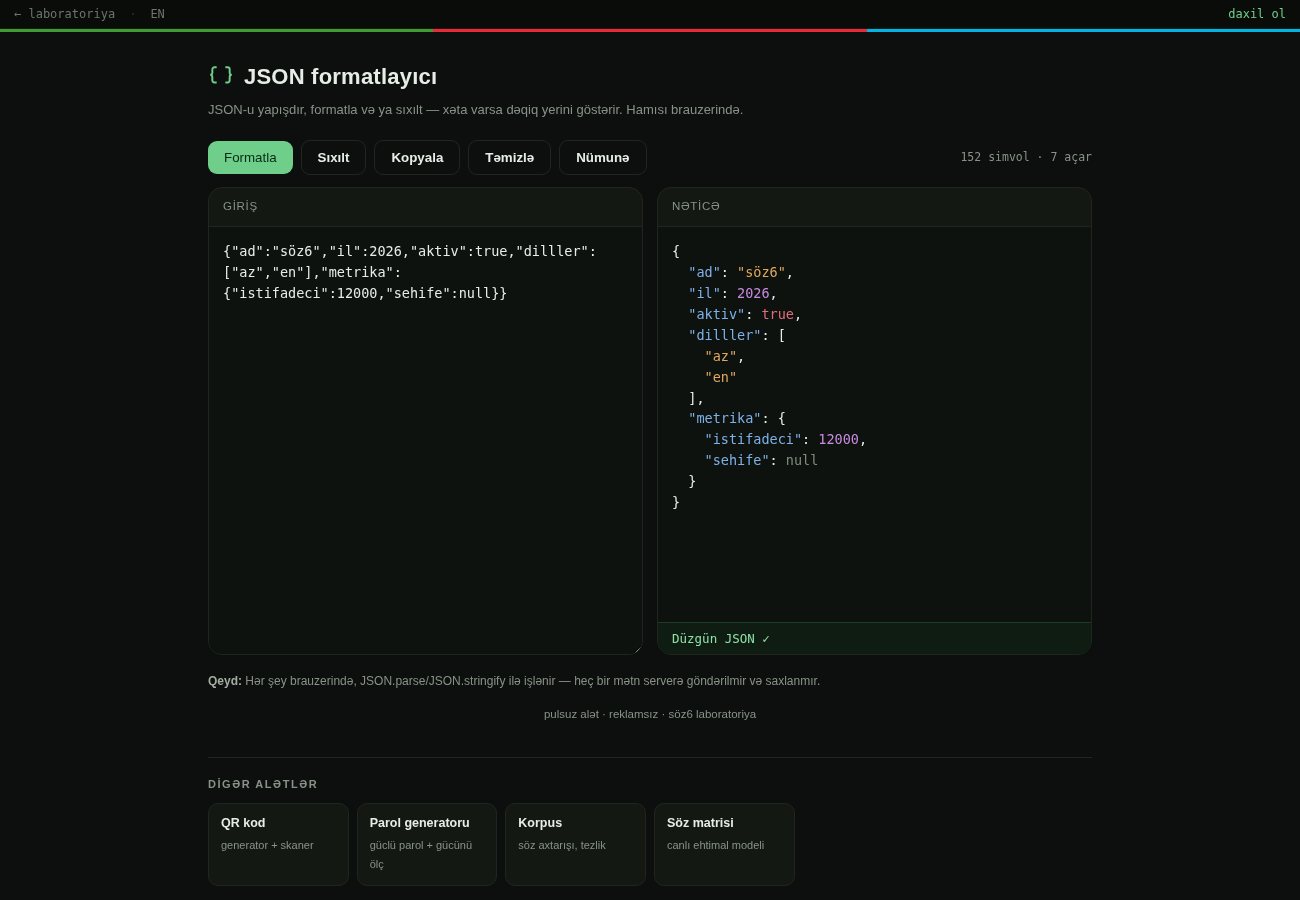Open the Söz matrisi tool card

(x=724, y=844)
